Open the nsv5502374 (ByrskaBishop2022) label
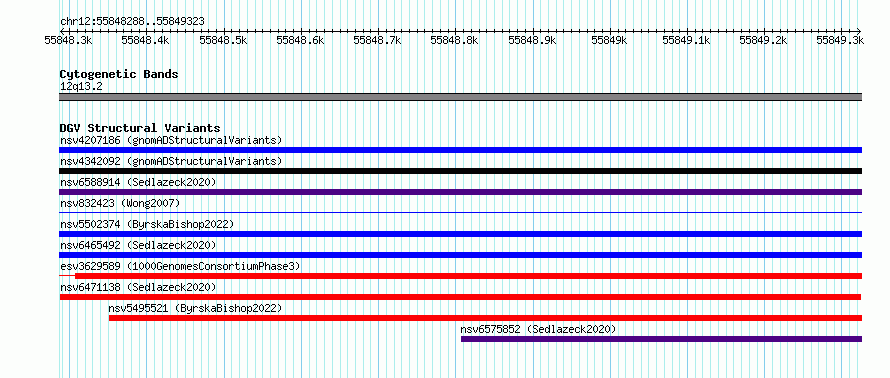 click(146, 224)
